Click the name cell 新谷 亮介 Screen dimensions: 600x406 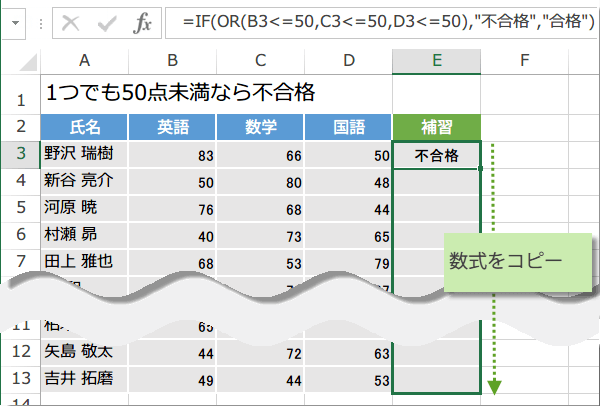coord(84,181)
